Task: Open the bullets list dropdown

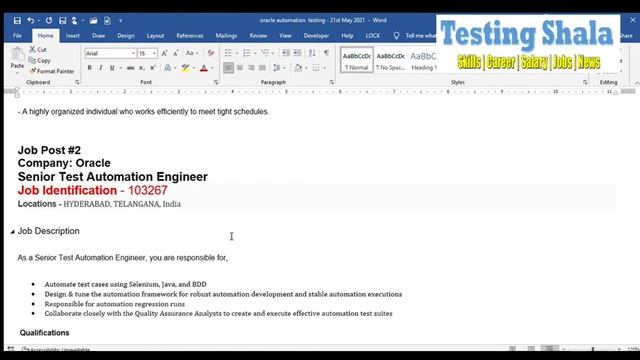Action: pos(237,53)
